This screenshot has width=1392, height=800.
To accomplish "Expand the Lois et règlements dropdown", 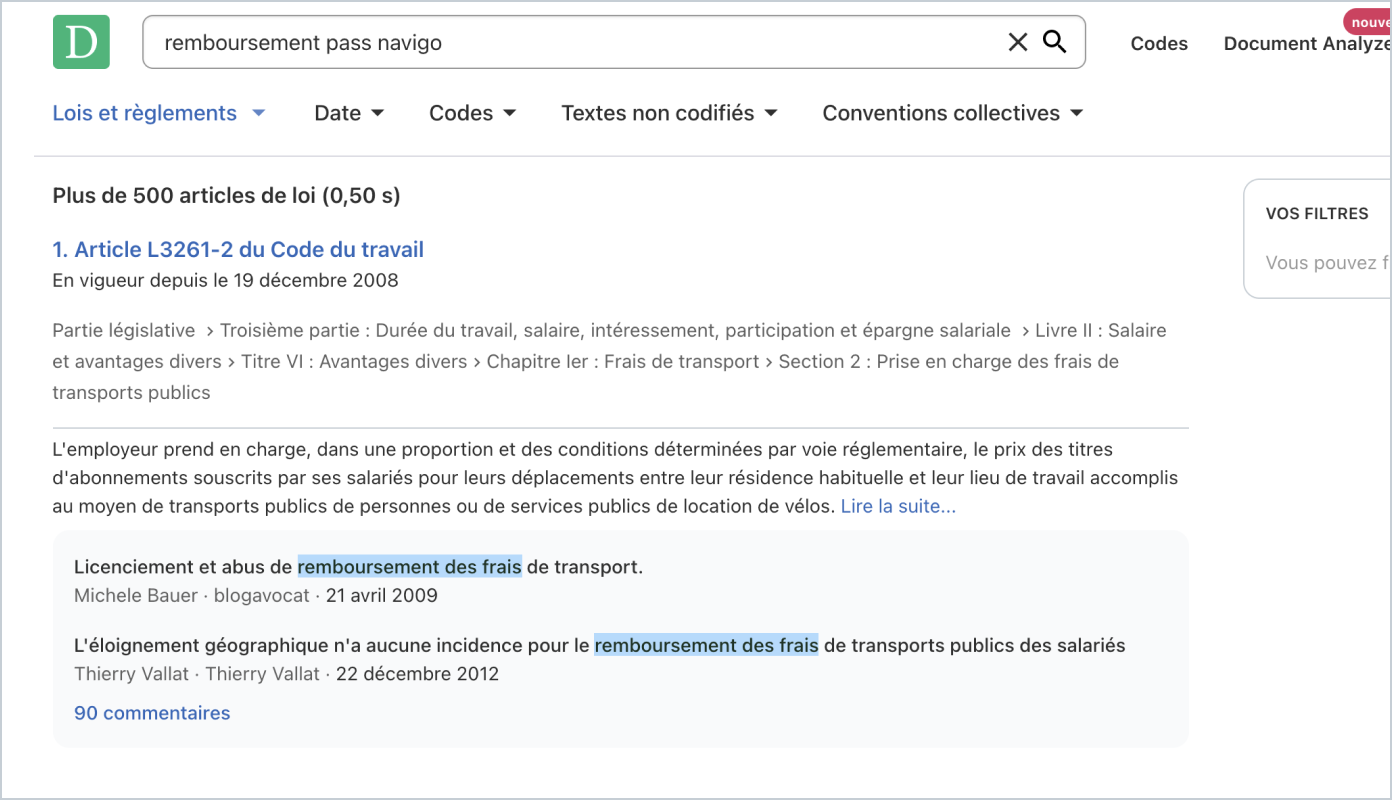I will point(158,113).
